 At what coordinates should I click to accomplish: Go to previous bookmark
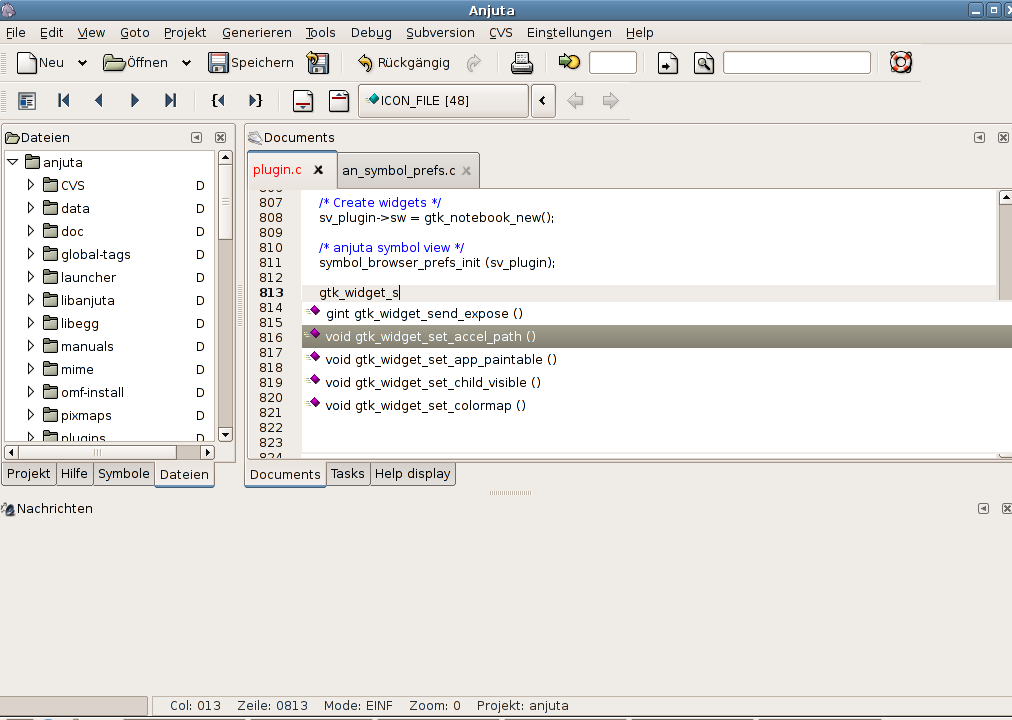point(99,101)
